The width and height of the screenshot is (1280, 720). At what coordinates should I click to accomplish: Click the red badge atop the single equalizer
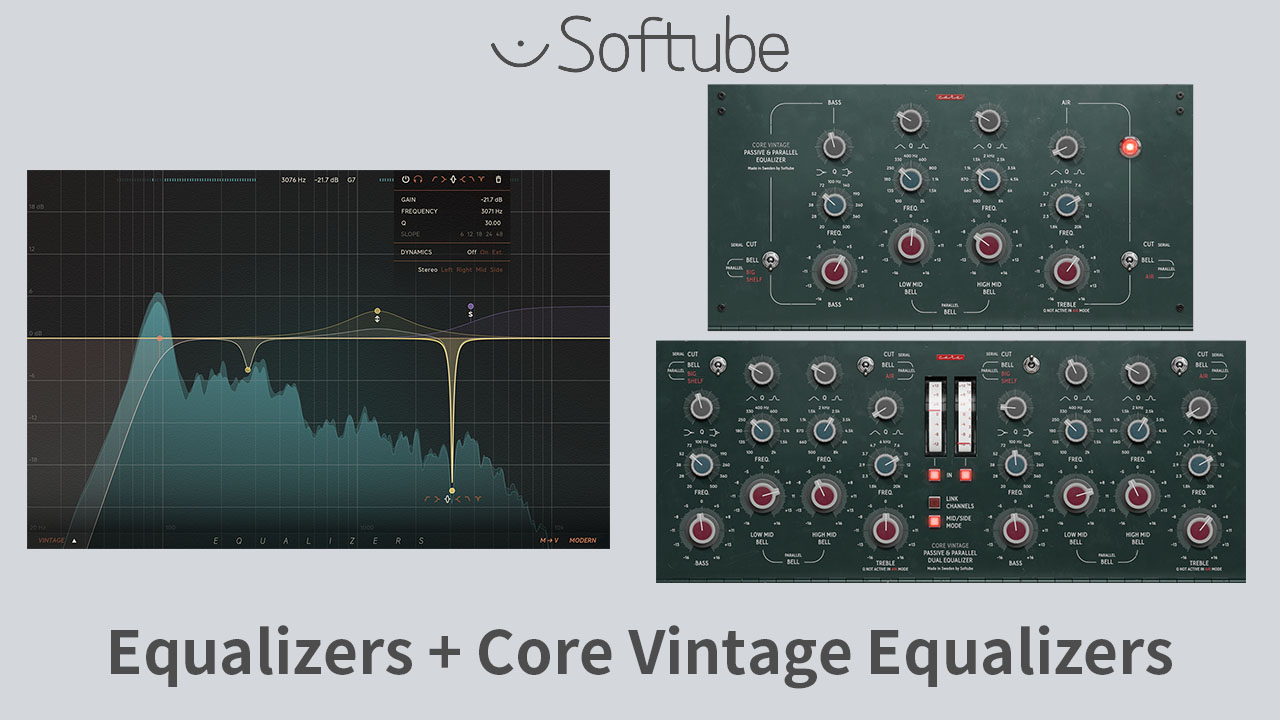point(949,97)
